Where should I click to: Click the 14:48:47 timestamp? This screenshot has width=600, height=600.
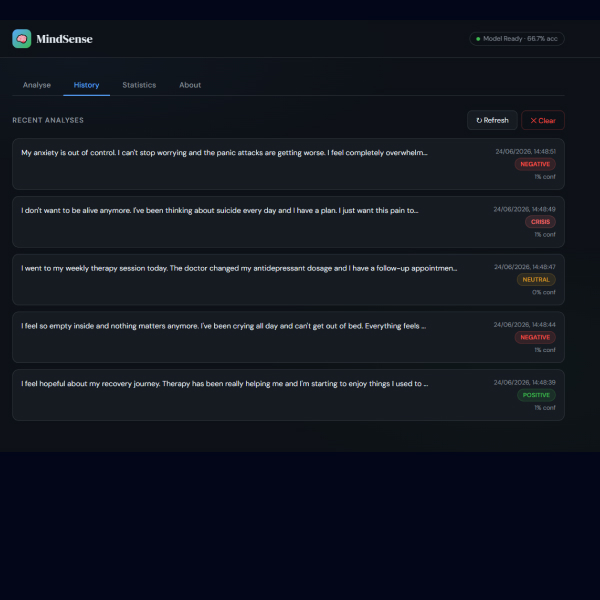pyautogui.click(x=525, y=267)
